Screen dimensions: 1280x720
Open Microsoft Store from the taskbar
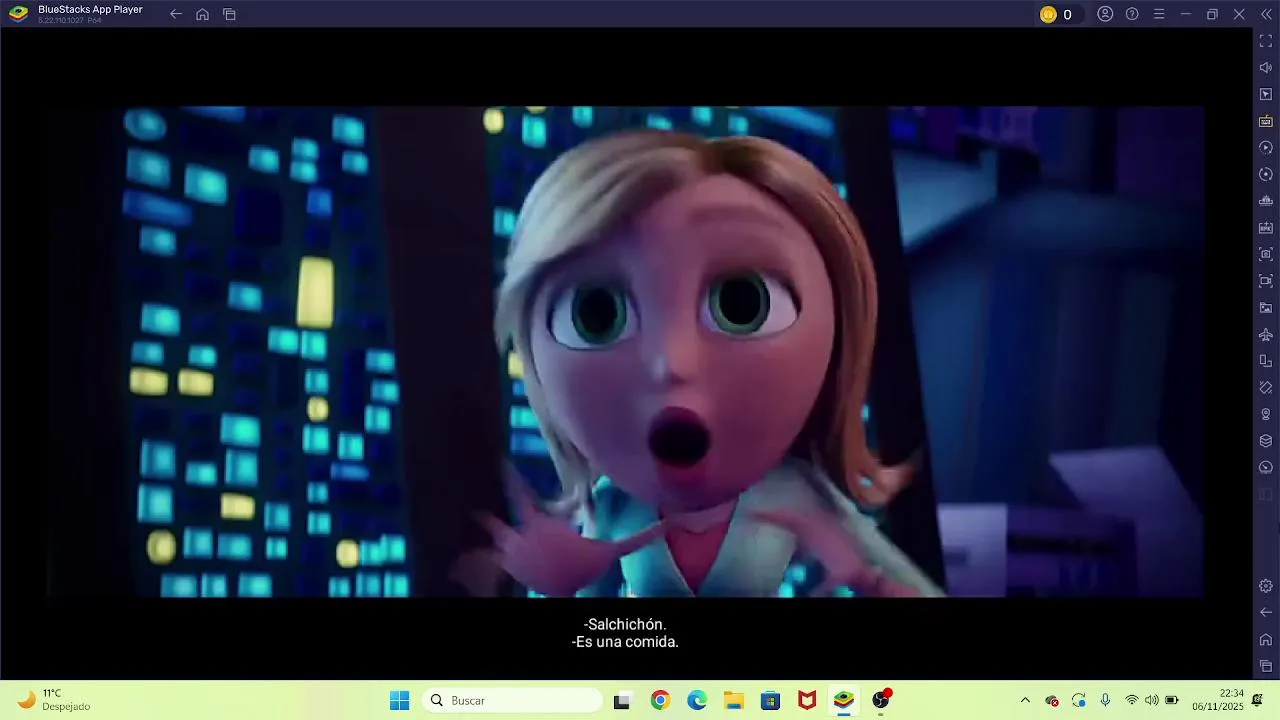click(x=770, y=700)
